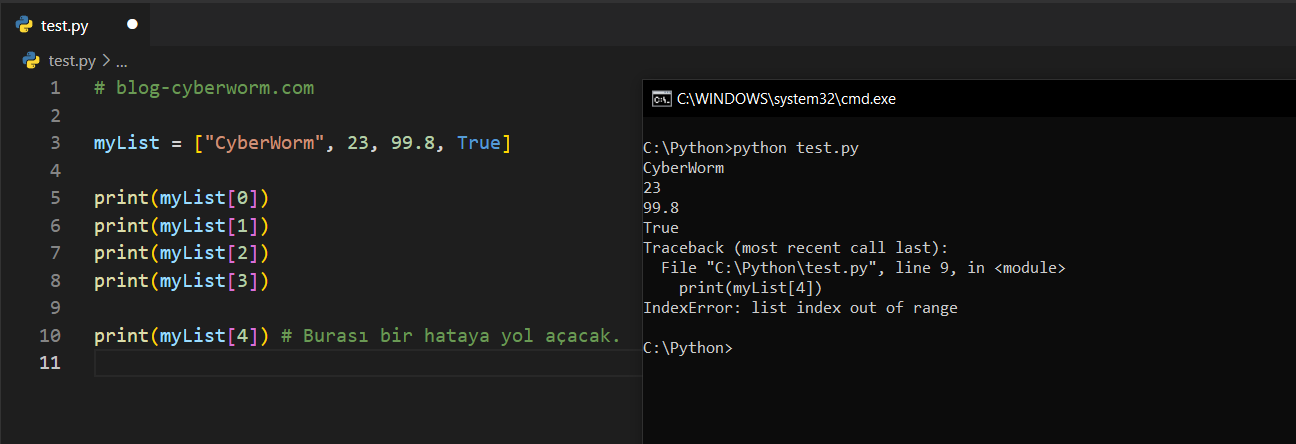Click the print(myList[0]) statement
The width and height of the screenshot is (1296, 444).
[x=181, y=198]
